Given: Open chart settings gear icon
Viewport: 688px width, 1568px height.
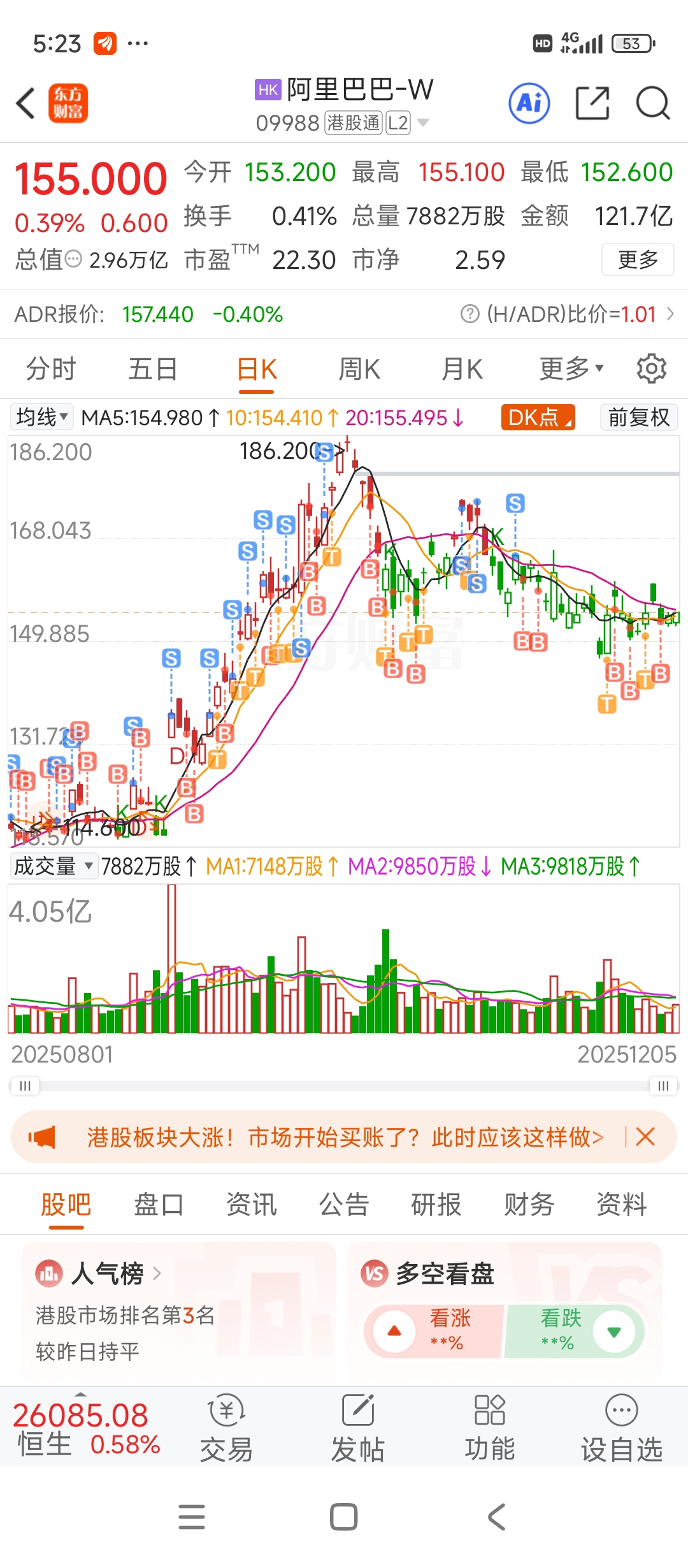Looking at the screenshot, I should (x=651, y=368).
